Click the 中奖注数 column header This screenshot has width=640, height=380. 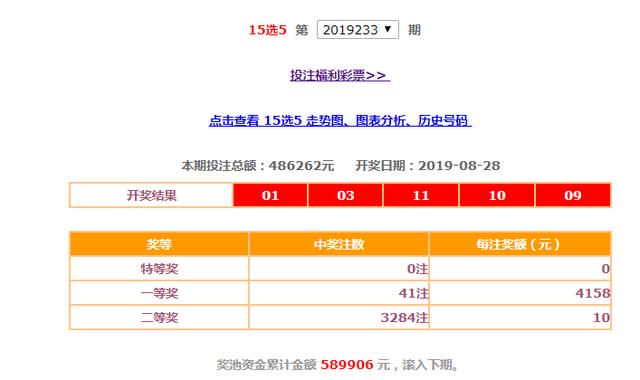(x=339, y=244)
